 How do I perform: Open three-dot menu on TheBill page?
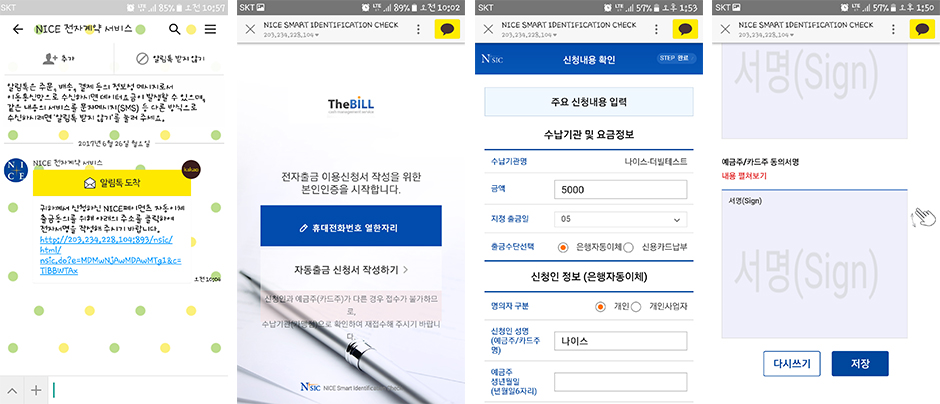[418, 29]
